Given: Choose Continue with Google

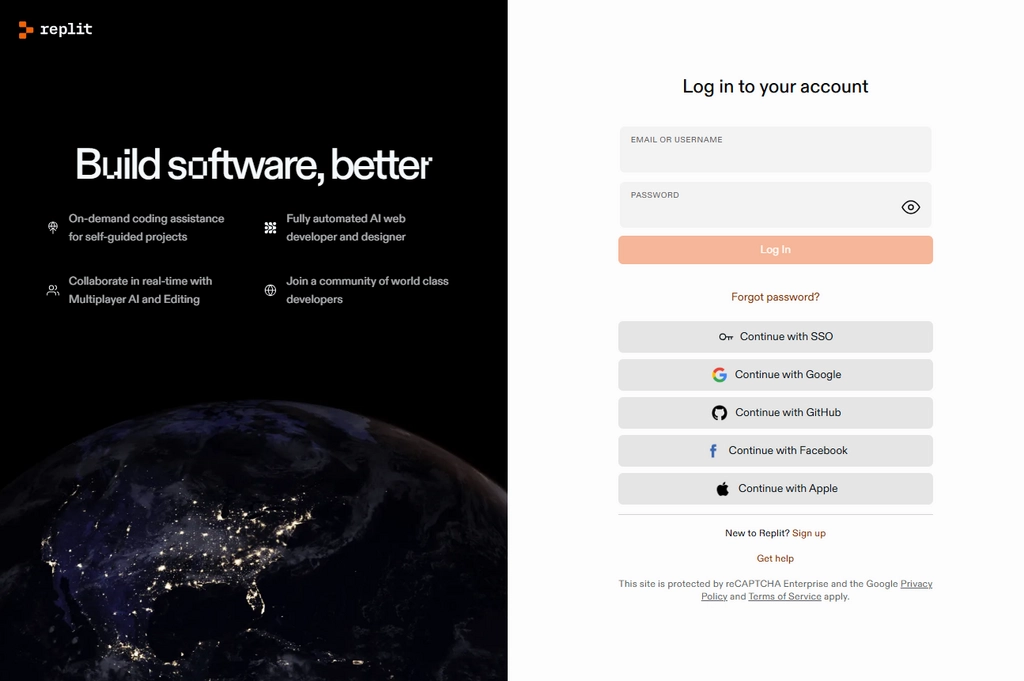Looking at the screenshot, I should (775, 375).
